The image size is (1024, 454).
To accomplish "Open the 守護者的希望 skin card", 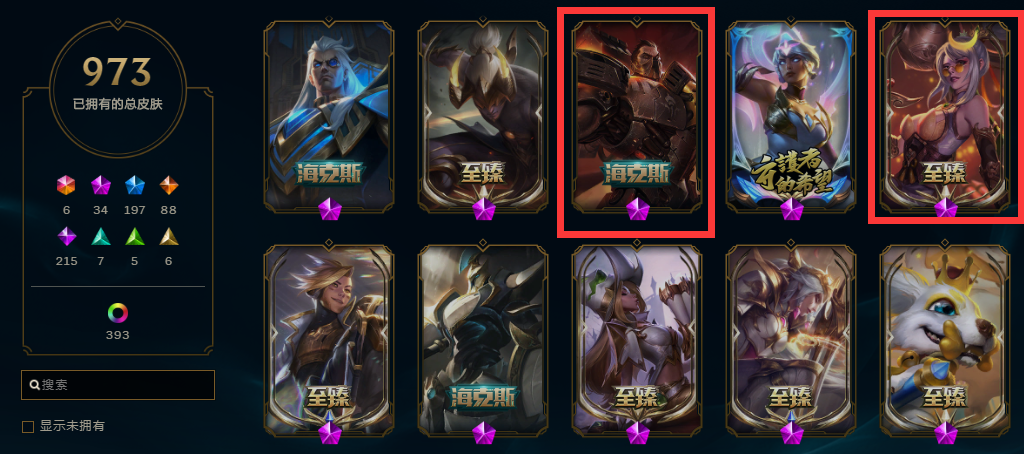I will 791,118.
